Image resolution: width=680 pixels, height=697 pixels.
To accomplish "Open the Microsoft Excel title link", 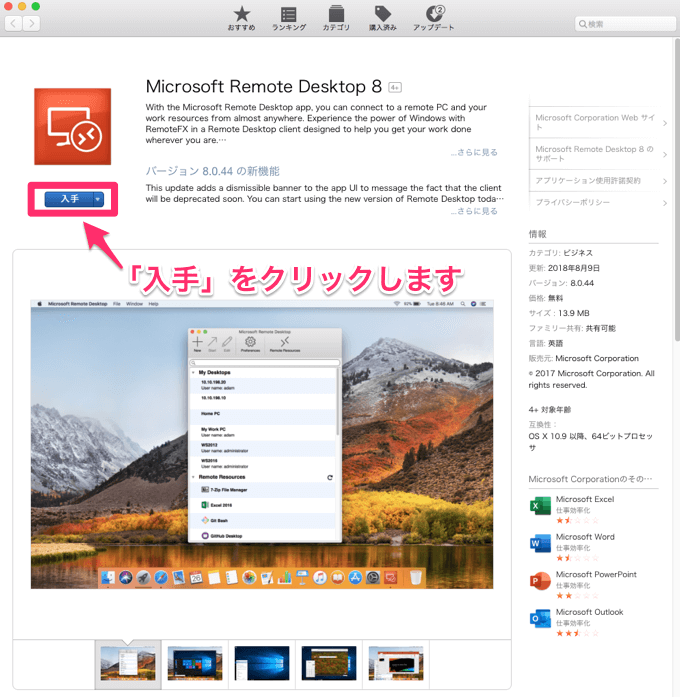I will click(x=585, y=499).
